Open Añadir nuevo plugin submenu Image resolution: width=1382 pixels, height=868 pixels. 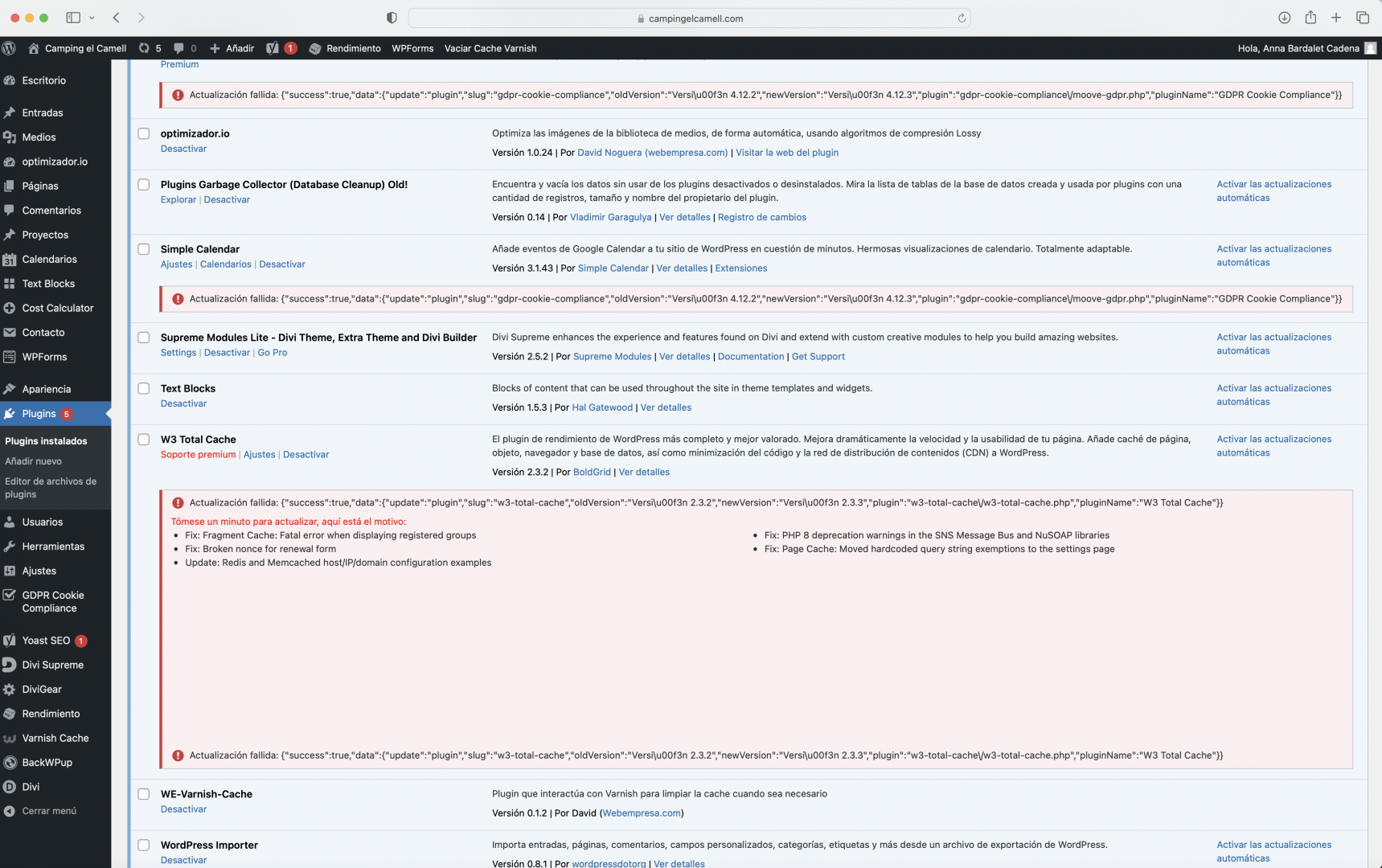[34, 461]
